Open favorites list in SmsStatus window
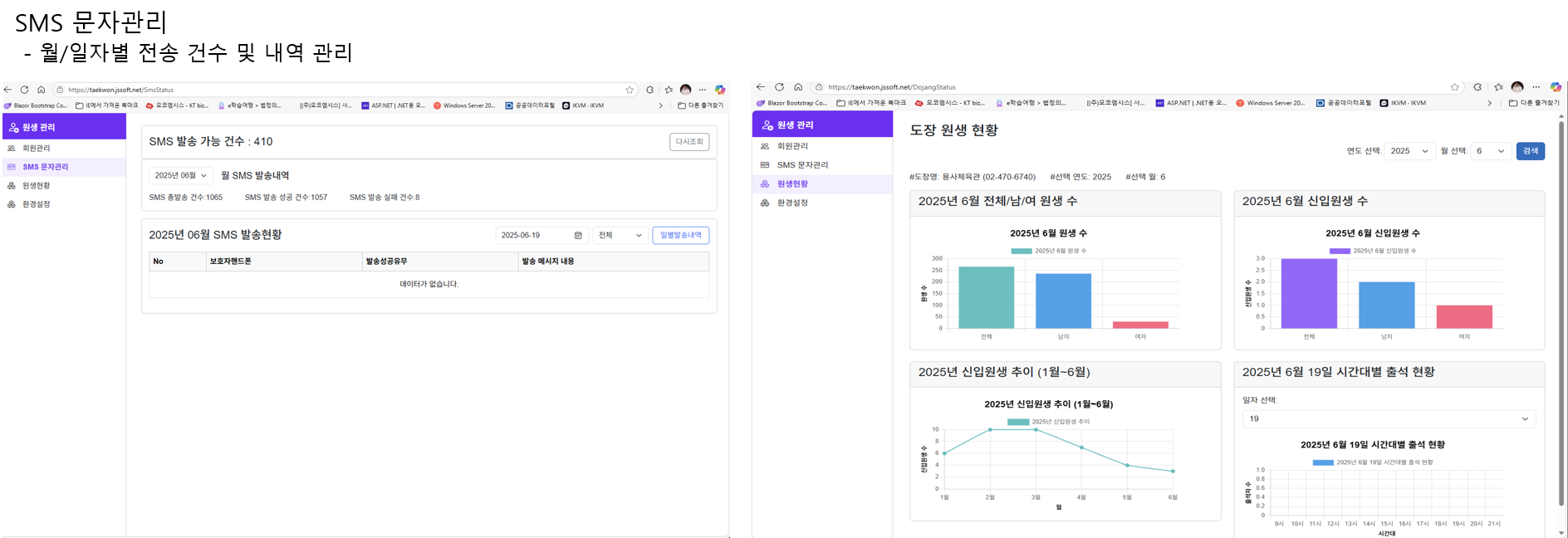1568x538 pixels. 669,90
